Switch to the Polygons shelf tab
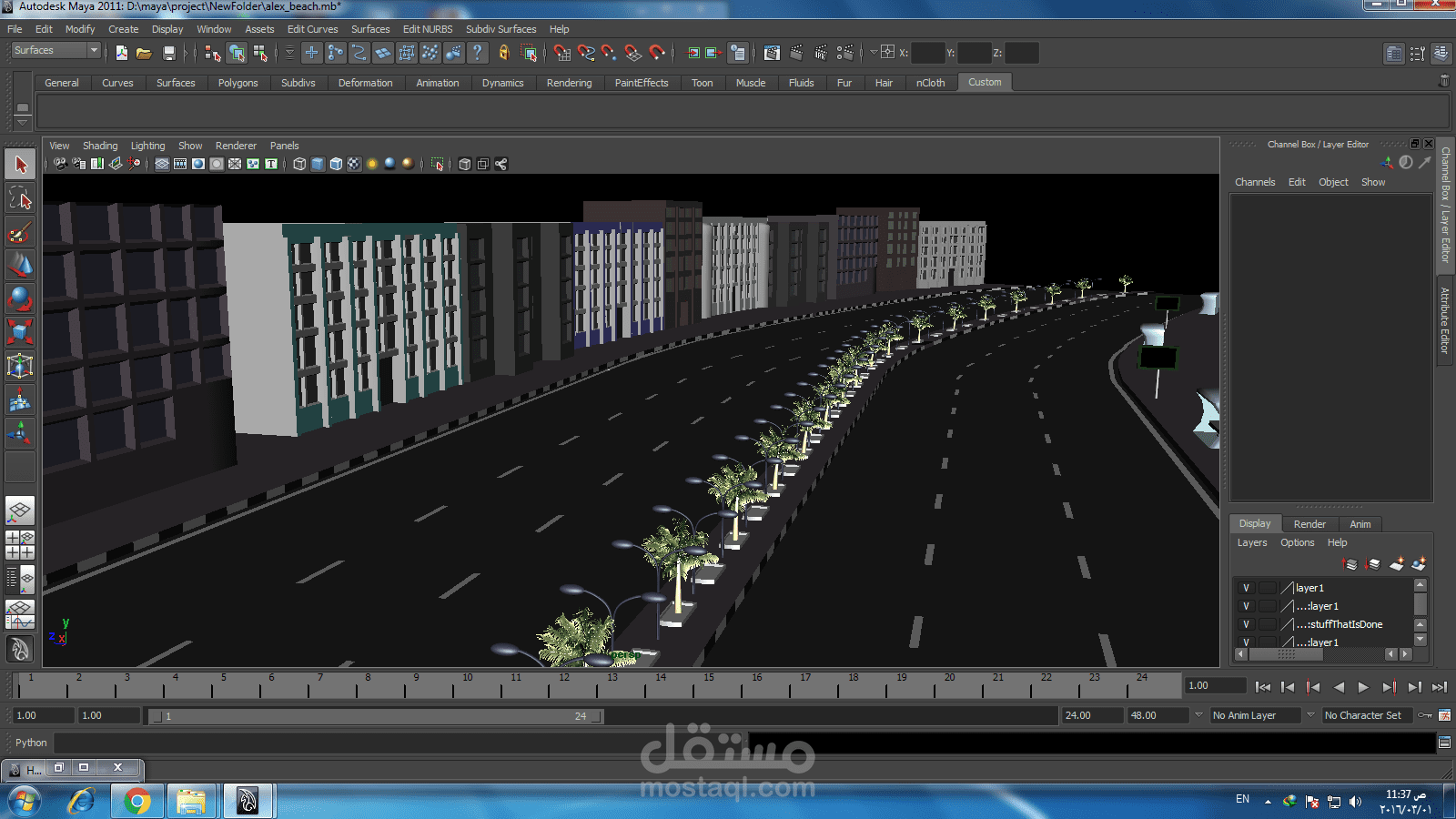 coord(238,83)
